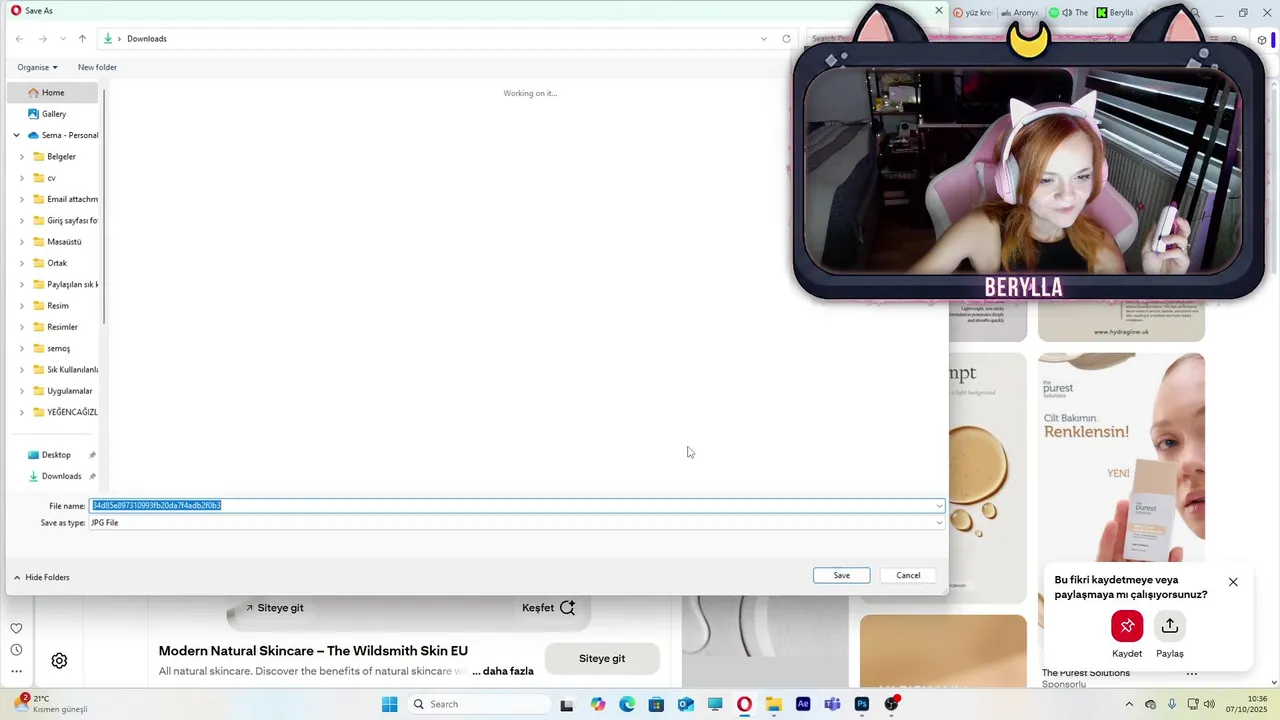
Task: Open Modern Natural Skincare title link
Action: coord(313,651)
